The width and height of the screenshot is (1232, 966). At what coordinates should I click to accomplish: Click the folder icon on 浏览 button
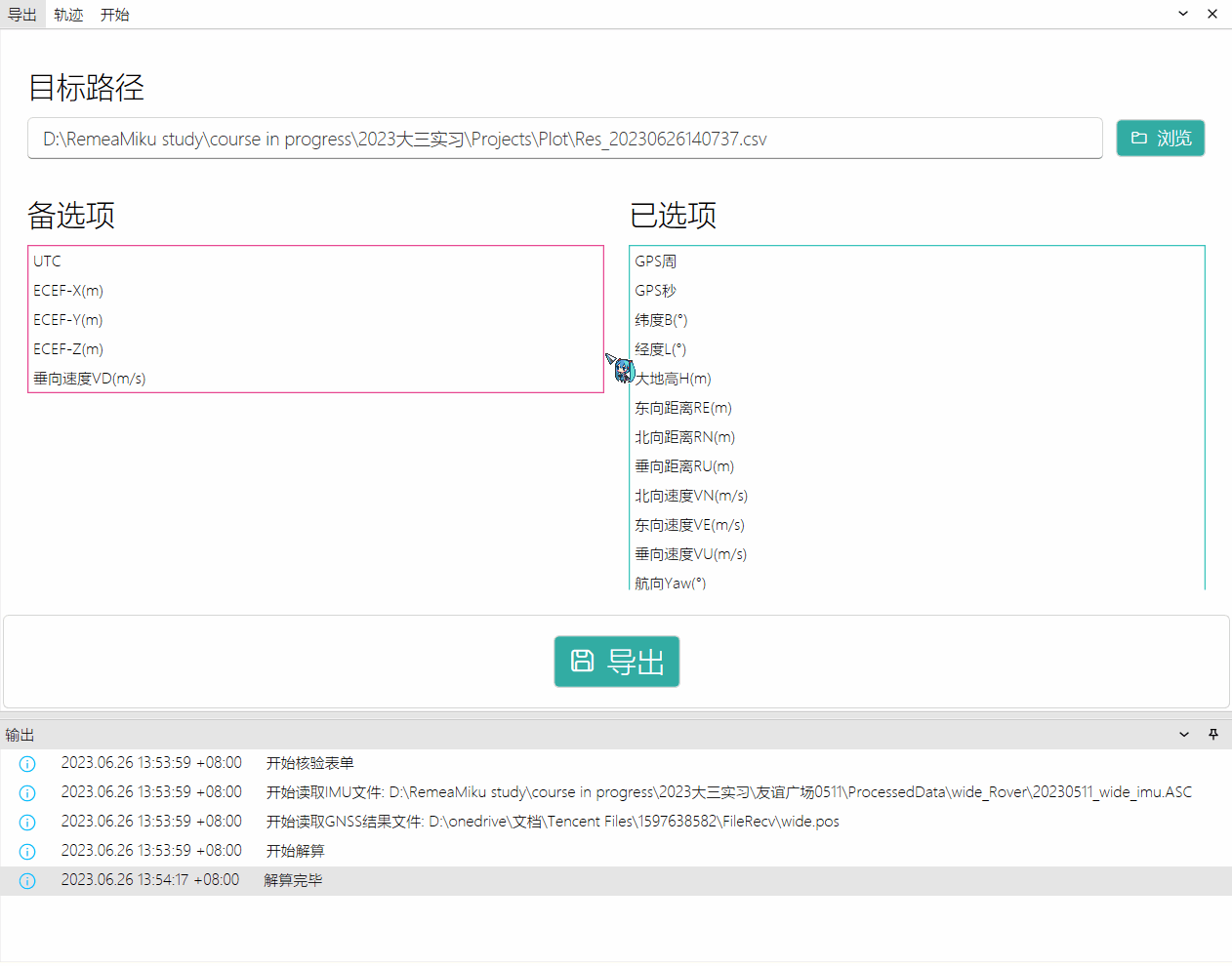(x=1138, y=139)
